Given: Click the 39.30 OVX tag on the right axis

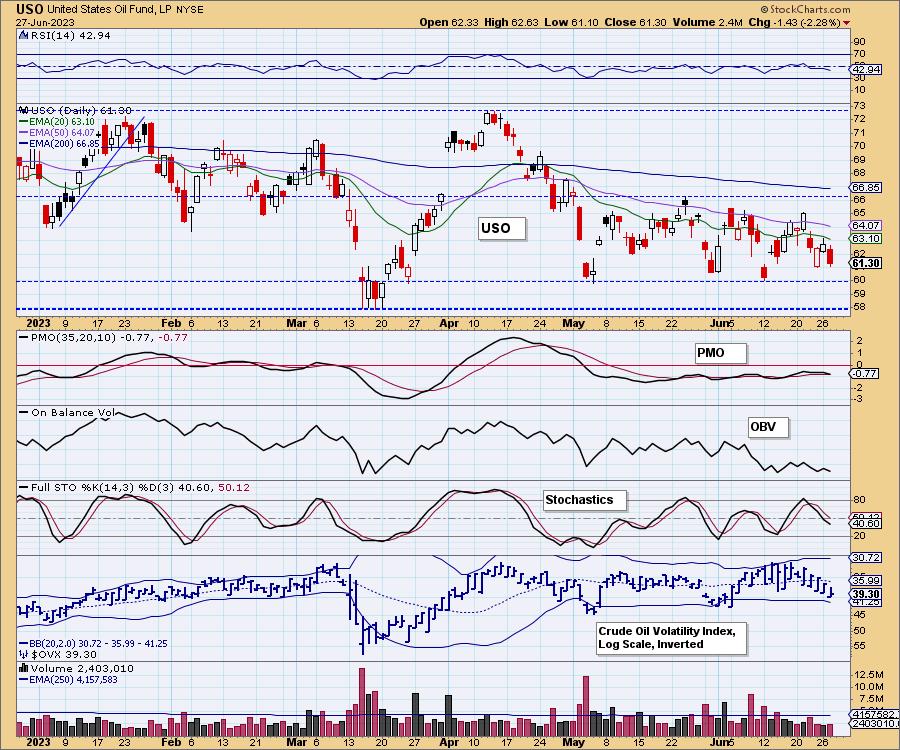Looking at the screenshot, I should coord(866,594).
